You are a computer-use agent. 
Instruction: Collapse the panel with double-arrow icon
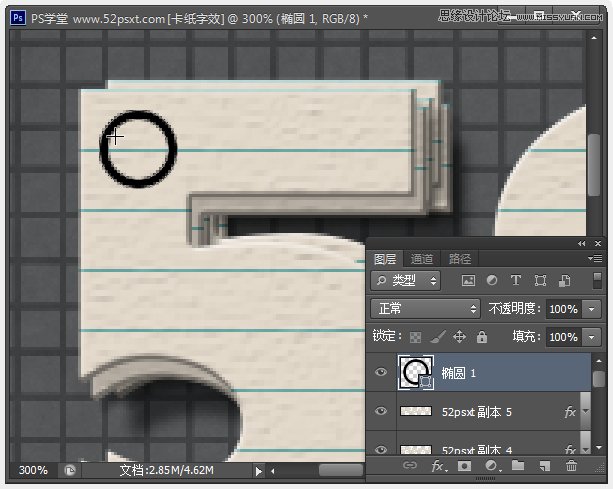coord(582,244)
